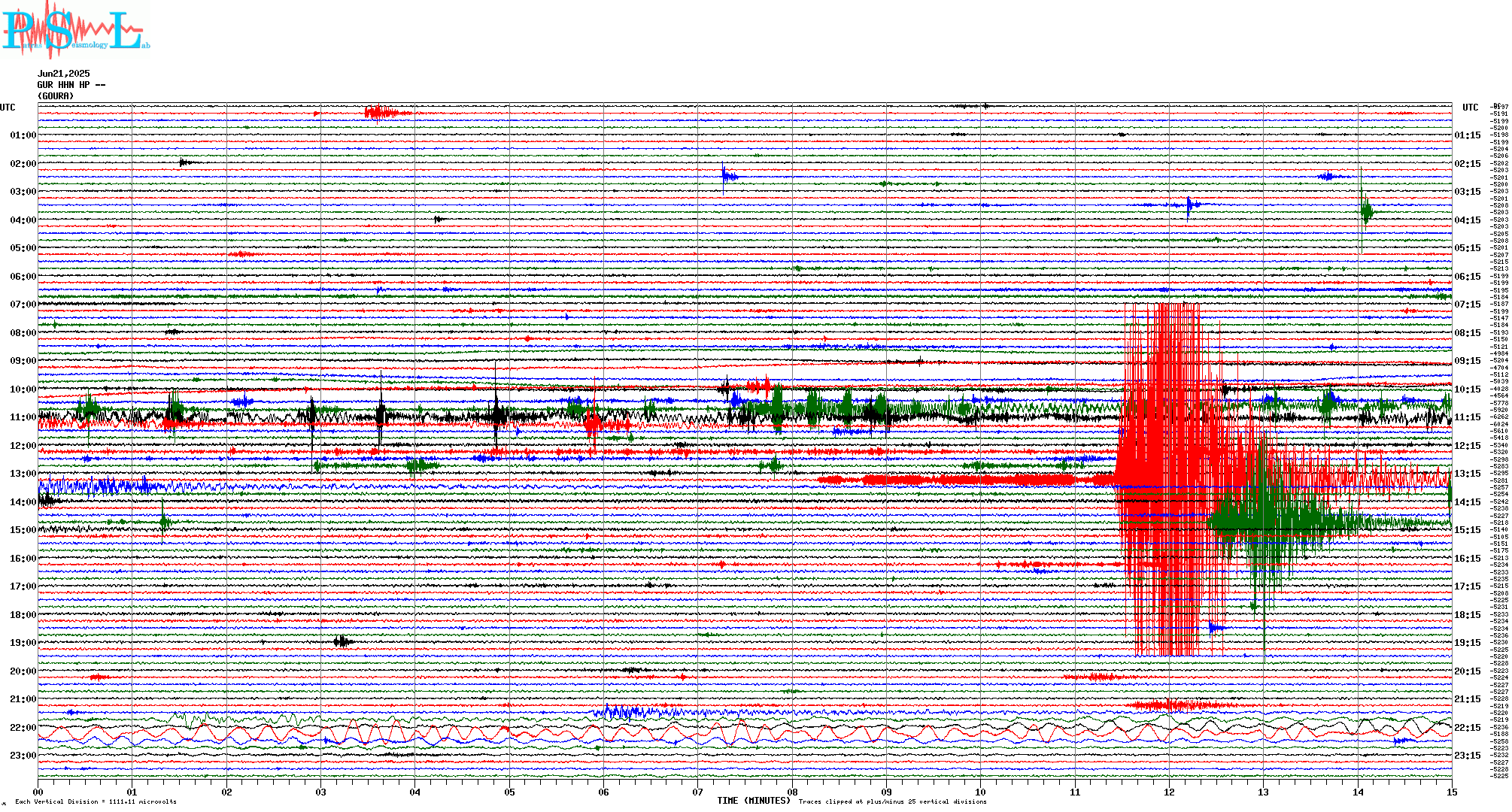Select the 07:15 label on right axis
Image resolution: width=1512 pixels, height=812 pixels.
1468,304
